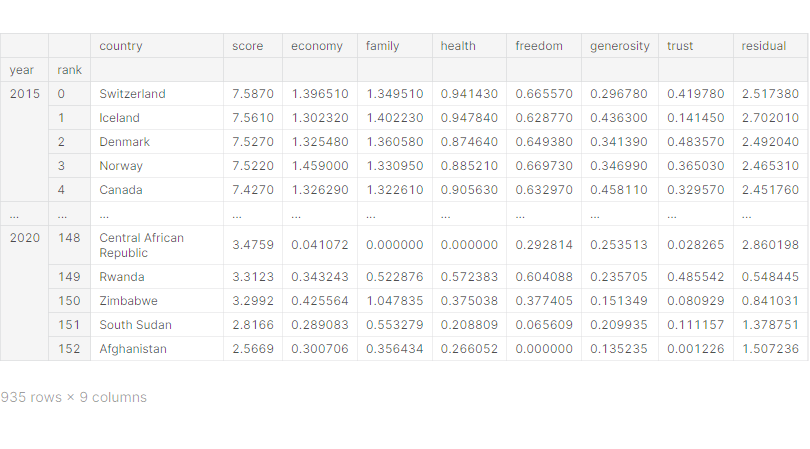Click Rwanda's residual value 0.548445
Viewport: 810px width, 449px height.
(x=770, y=277)
